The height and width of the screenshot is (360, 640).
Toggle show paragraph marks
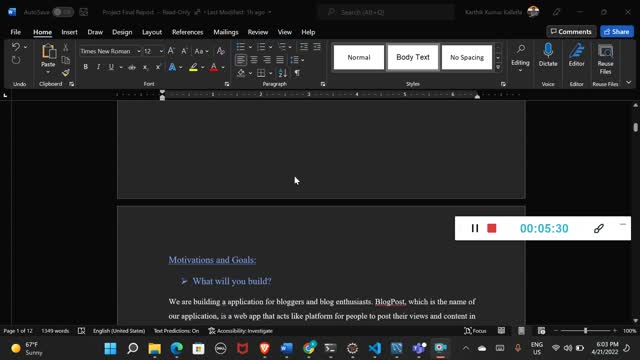tap(297, 73)
